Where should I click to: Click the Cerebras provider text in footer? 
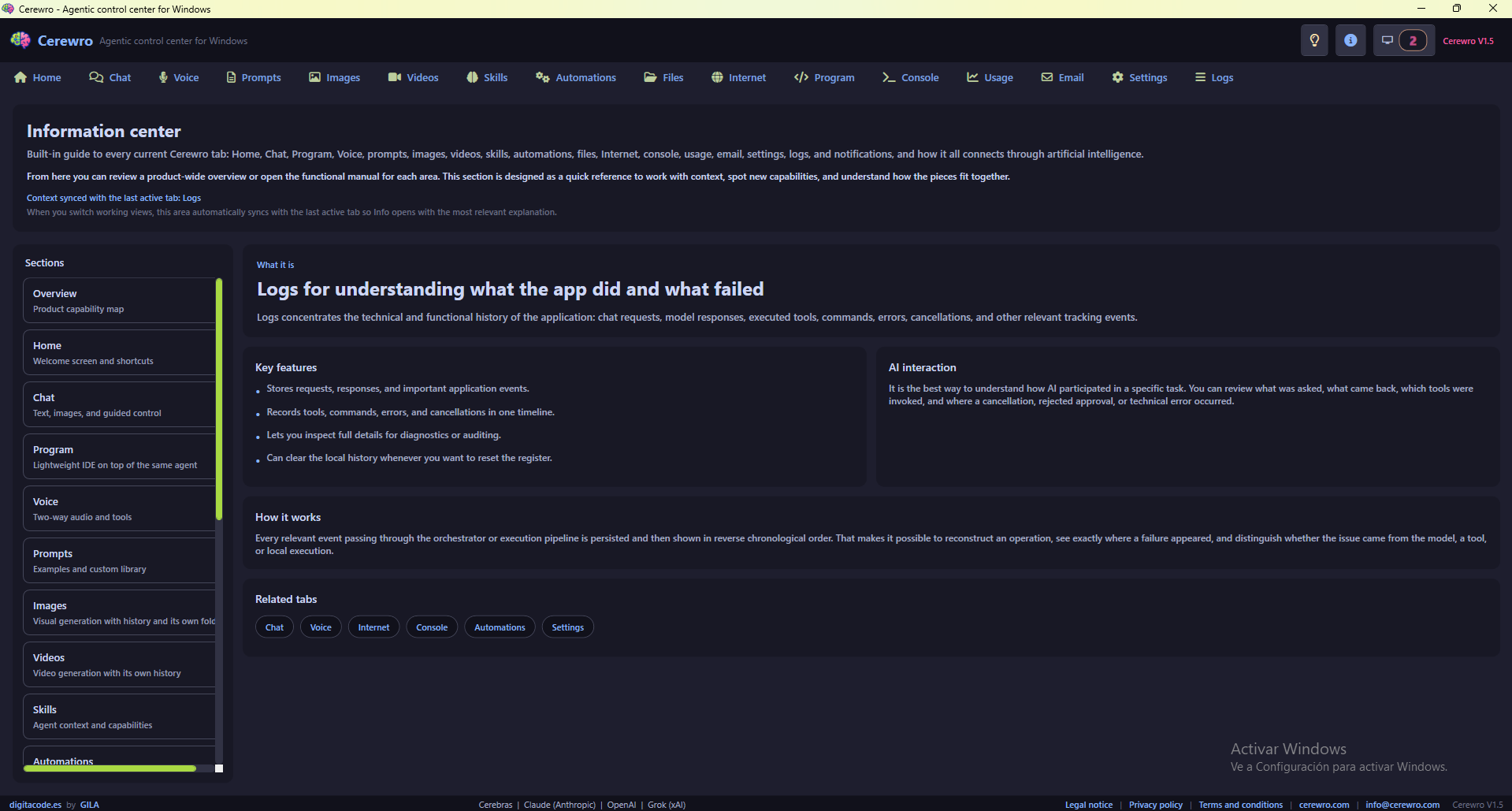[x=496, y=805]
